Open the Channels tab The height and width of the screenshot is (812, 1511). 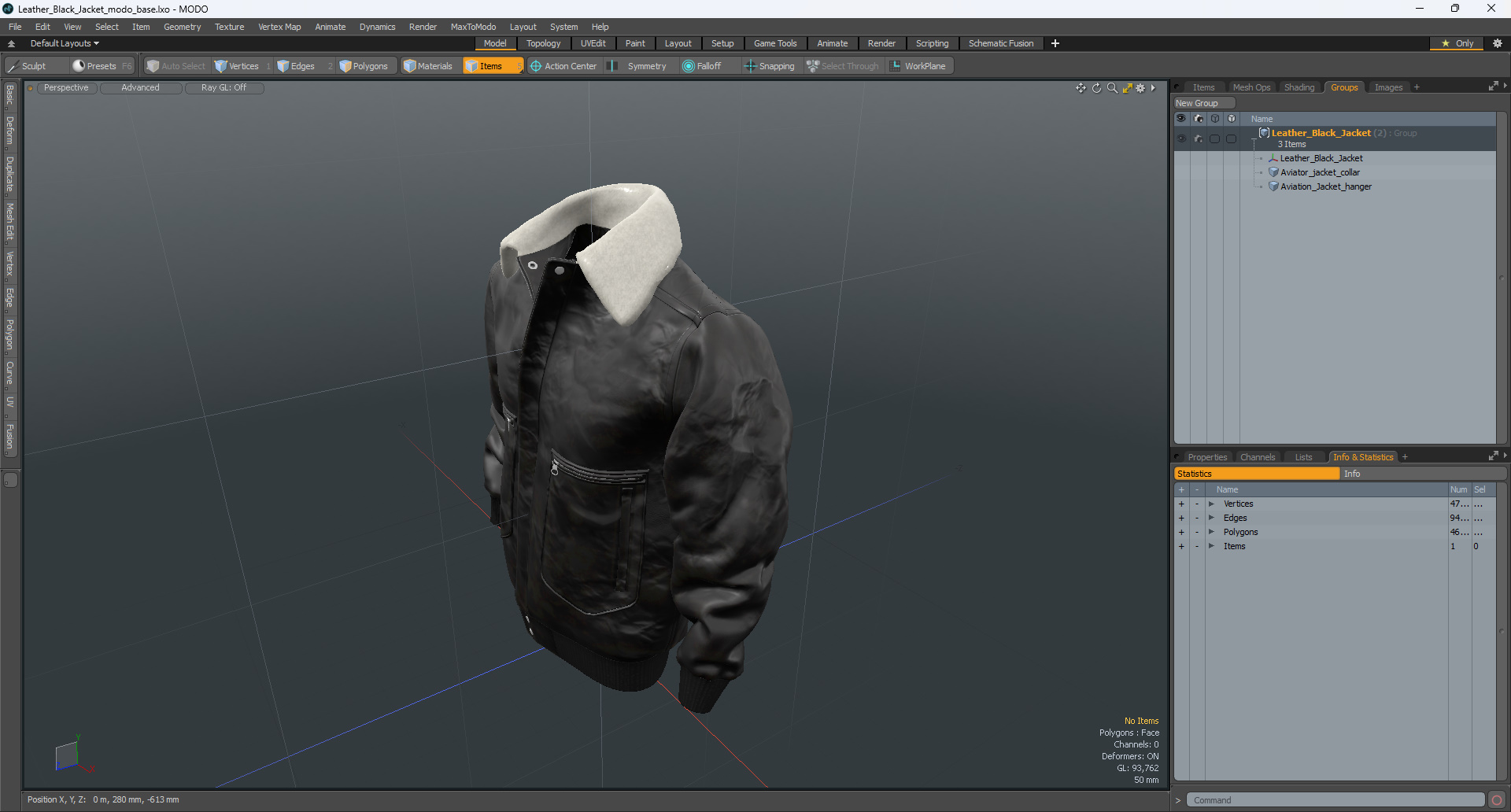[1258, 457]
